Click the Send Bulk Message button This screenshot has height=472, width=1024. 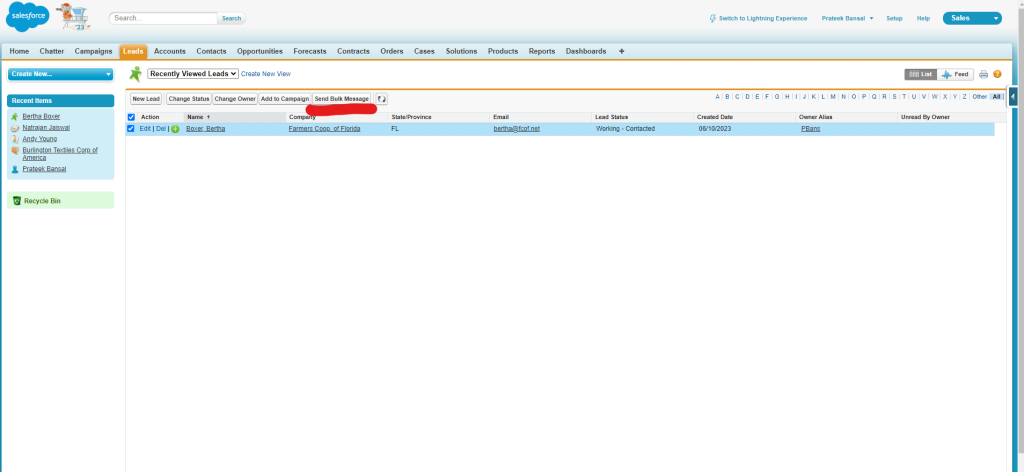tap(342, 99)
